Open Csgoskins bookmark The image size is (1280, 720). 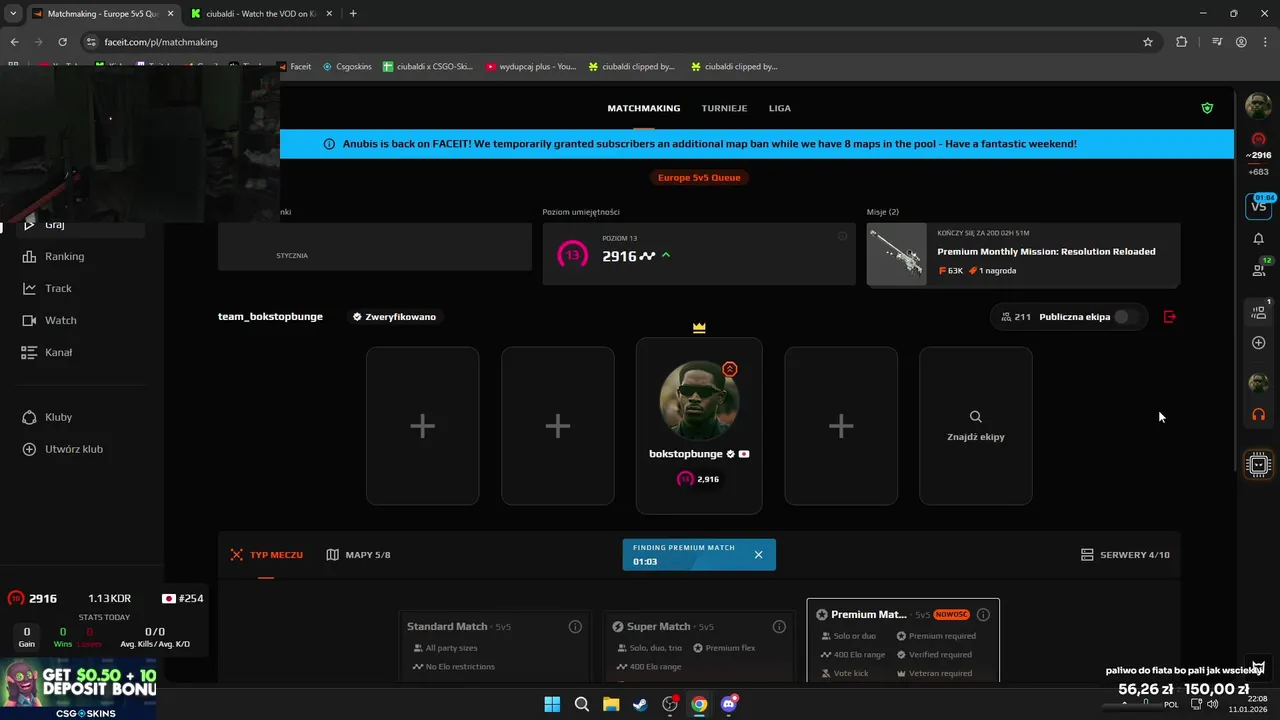point(347,67)
